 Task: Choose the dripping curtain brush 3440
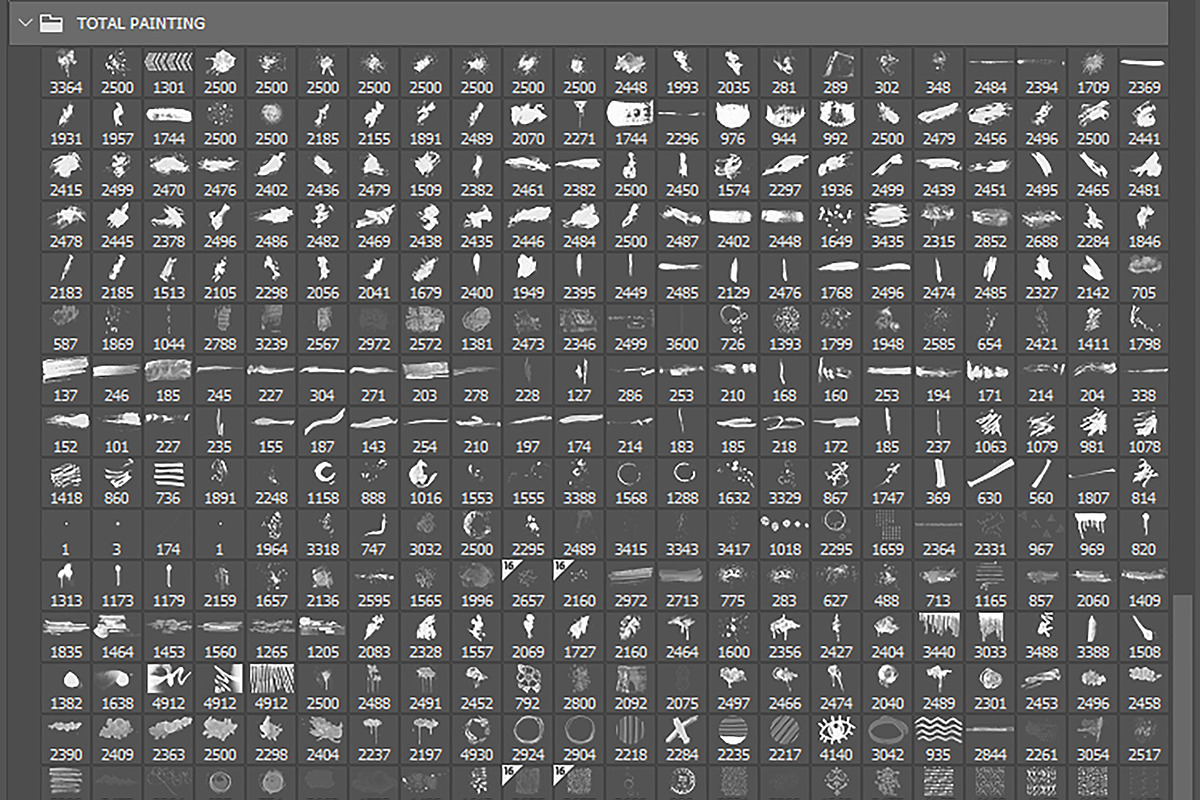point(939,637)
